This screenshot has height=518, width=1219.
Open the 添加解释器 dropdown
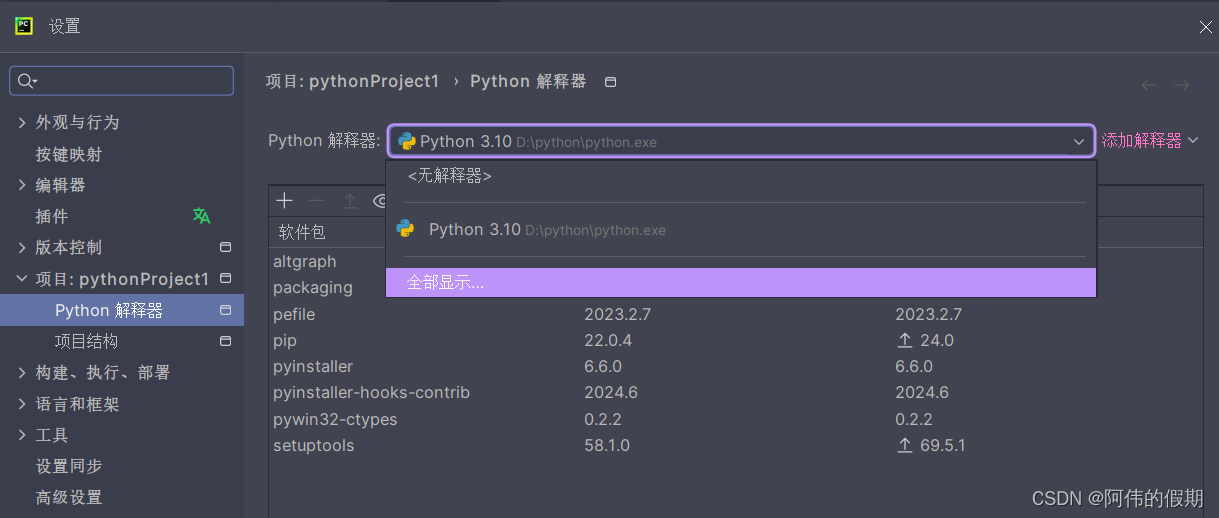(1149, 141)
